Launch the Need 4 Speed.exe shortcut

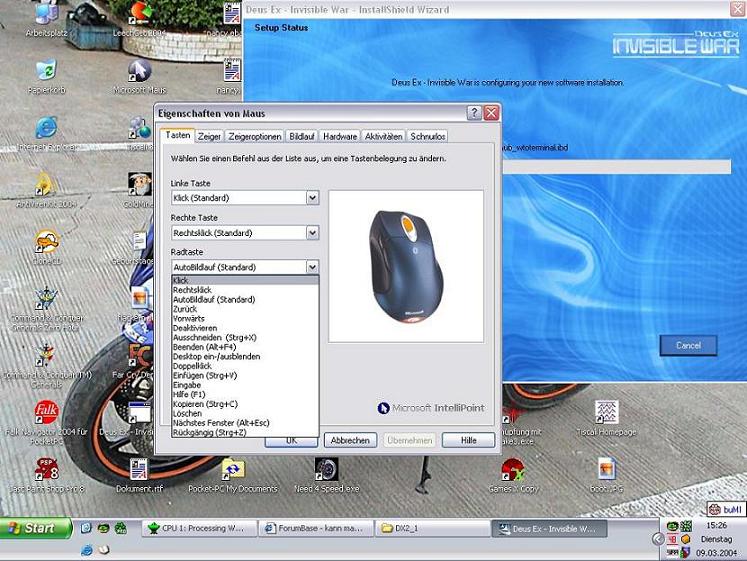click(x=326, y=474)
